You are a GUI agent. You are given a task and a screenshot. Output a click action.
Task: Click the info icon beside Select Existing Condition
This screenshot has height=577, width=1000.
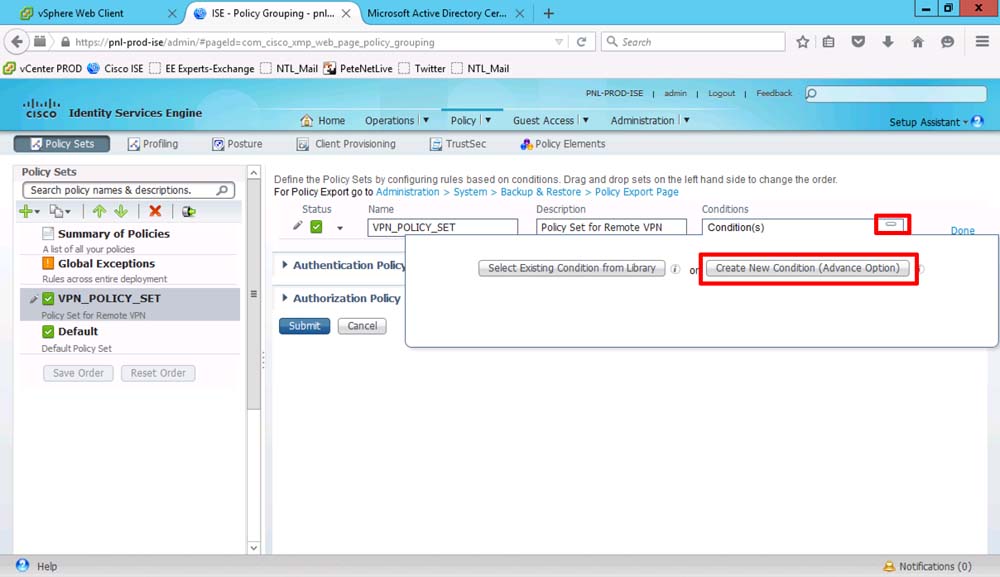coord(675,269)
